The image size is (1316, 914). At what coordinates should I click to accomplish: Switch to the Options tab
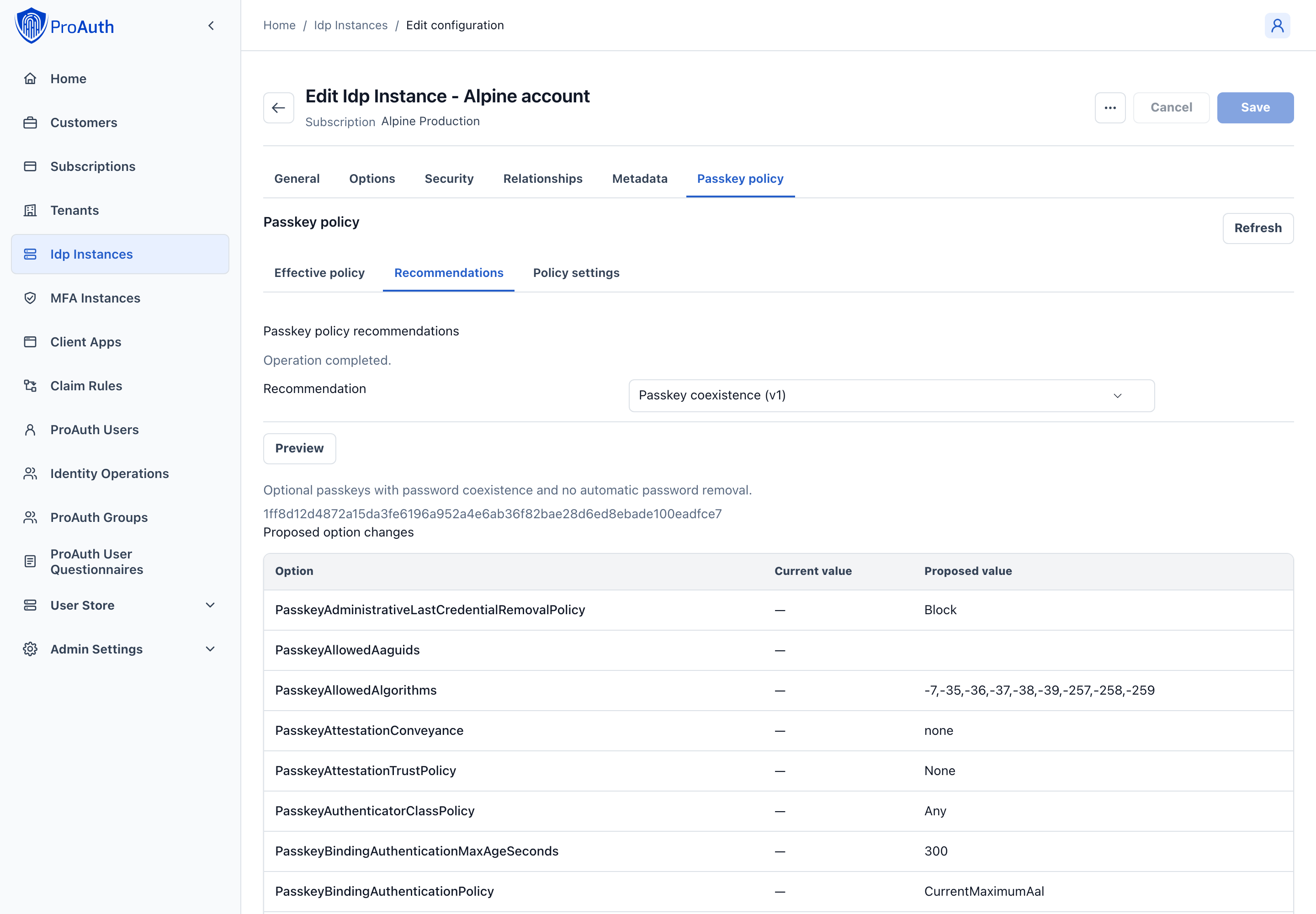(372, 179)
